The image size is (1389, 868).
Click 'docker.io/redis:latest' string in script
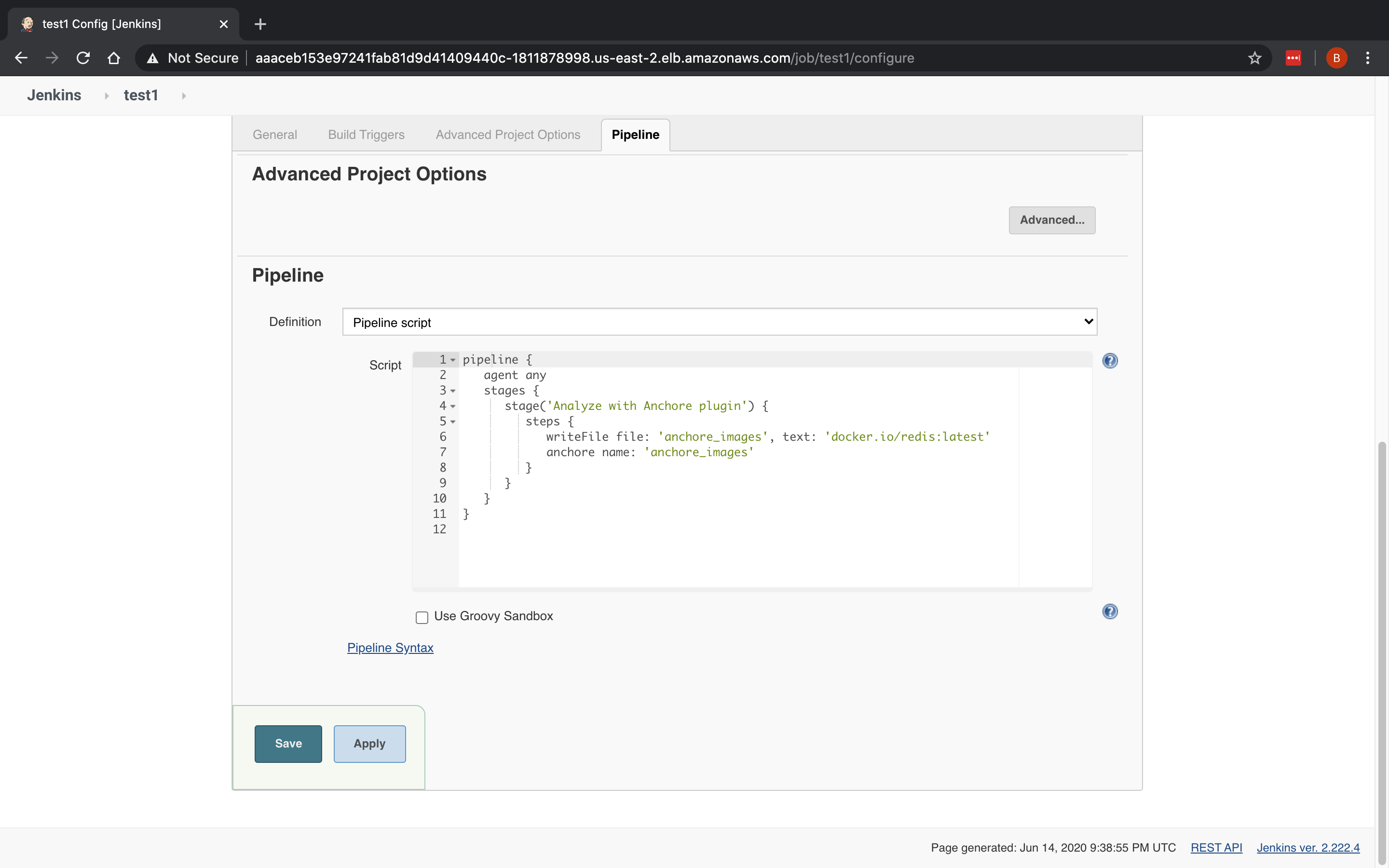tap(907, 437)
